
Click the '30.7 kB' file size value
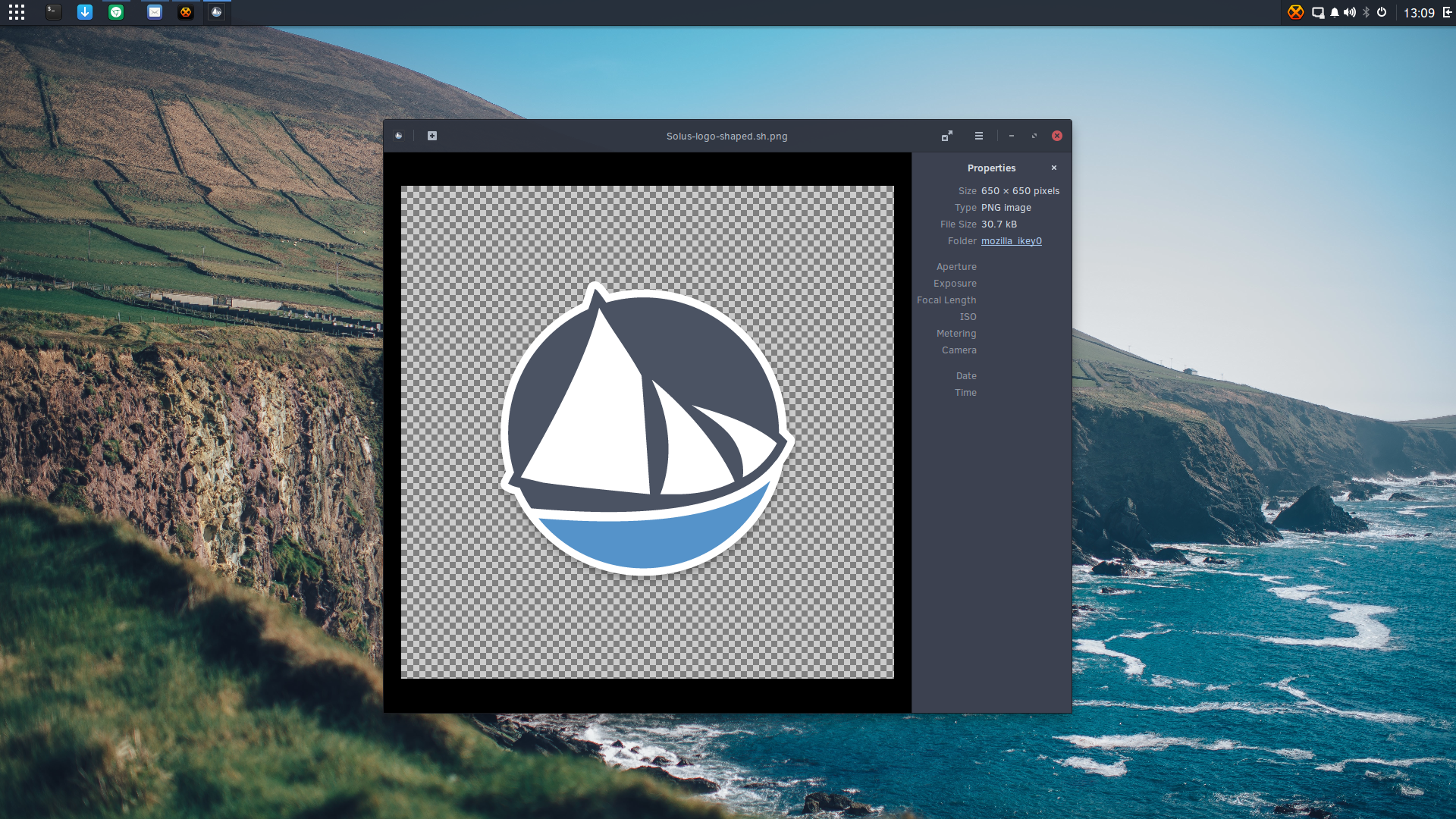(x=999, y=224)
